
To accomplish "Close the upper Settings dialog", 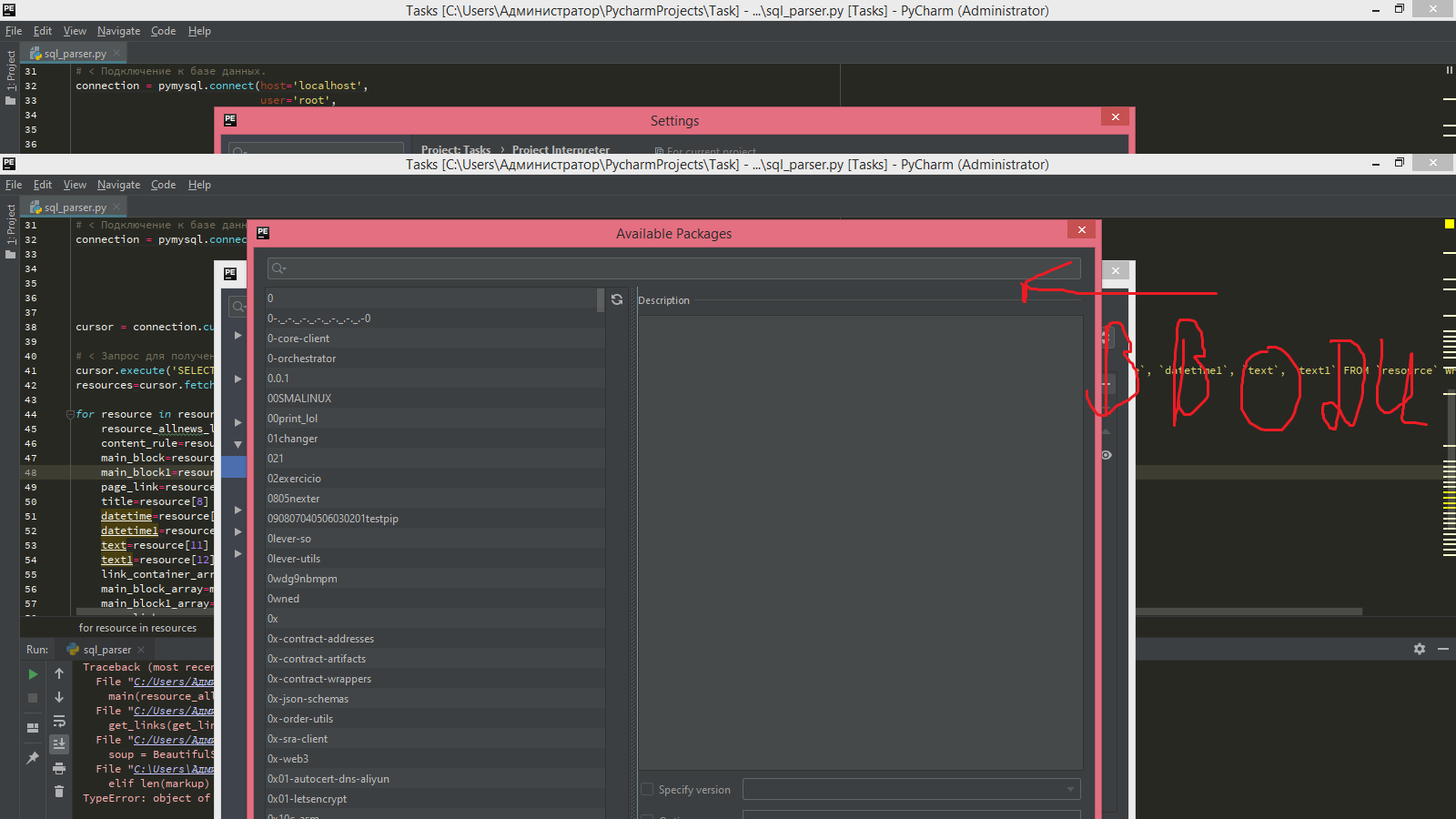I will coord(1116,116).
